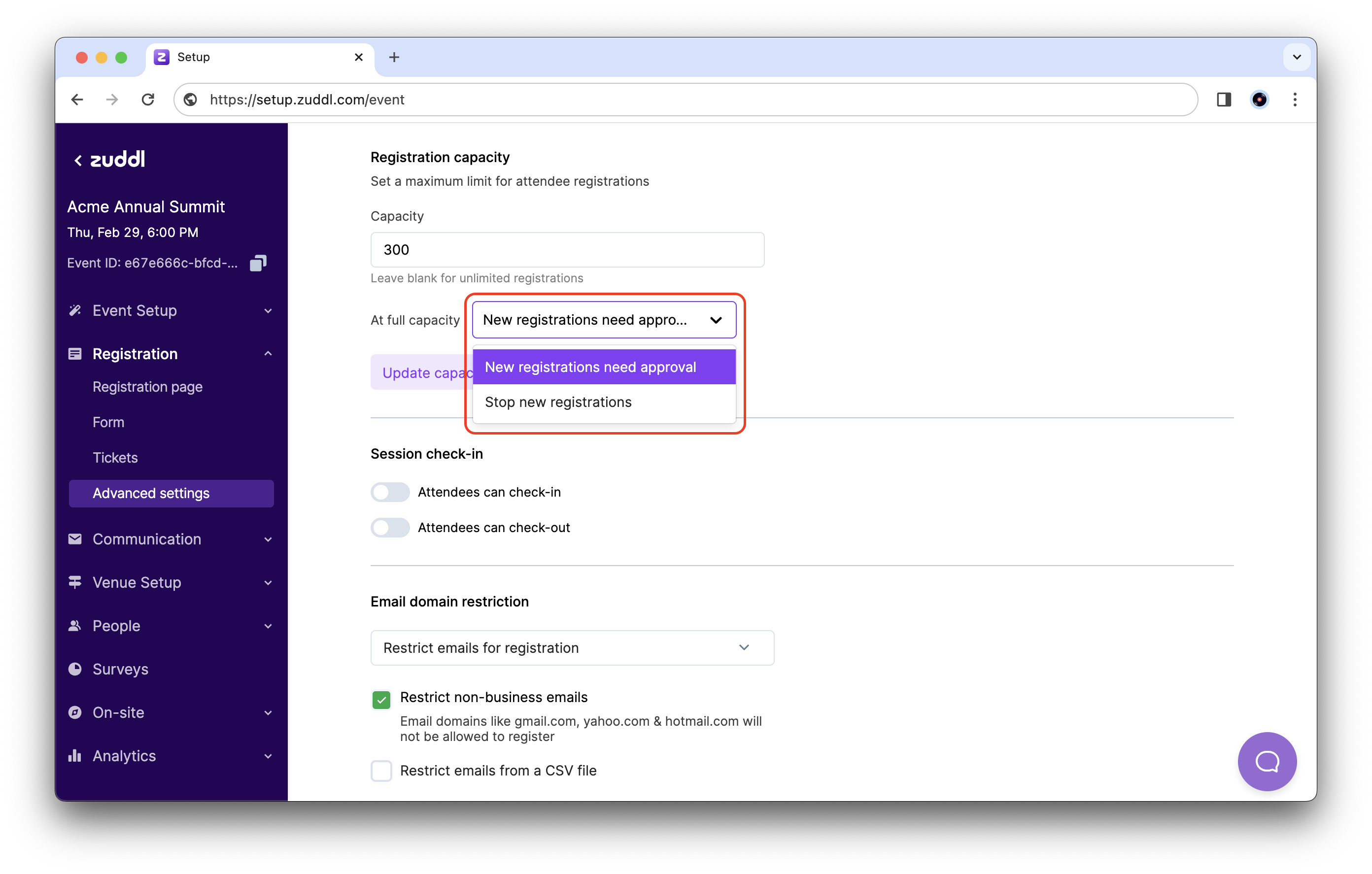
Task: Open Restrict emails for registration dropdown
Action: [572, 648]
